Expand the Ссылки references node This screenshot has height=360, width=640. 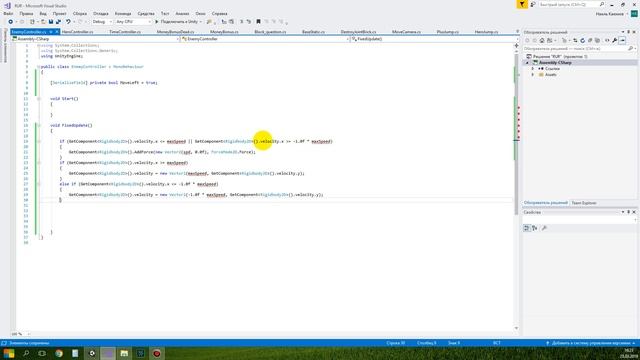[533, 69]
